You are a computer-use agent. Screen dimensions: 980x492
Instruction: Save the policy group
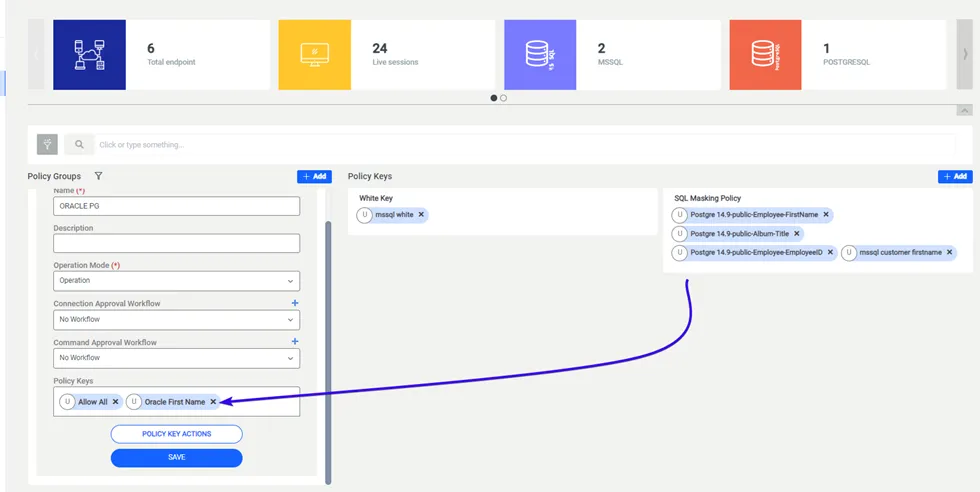tap(176, 458)
